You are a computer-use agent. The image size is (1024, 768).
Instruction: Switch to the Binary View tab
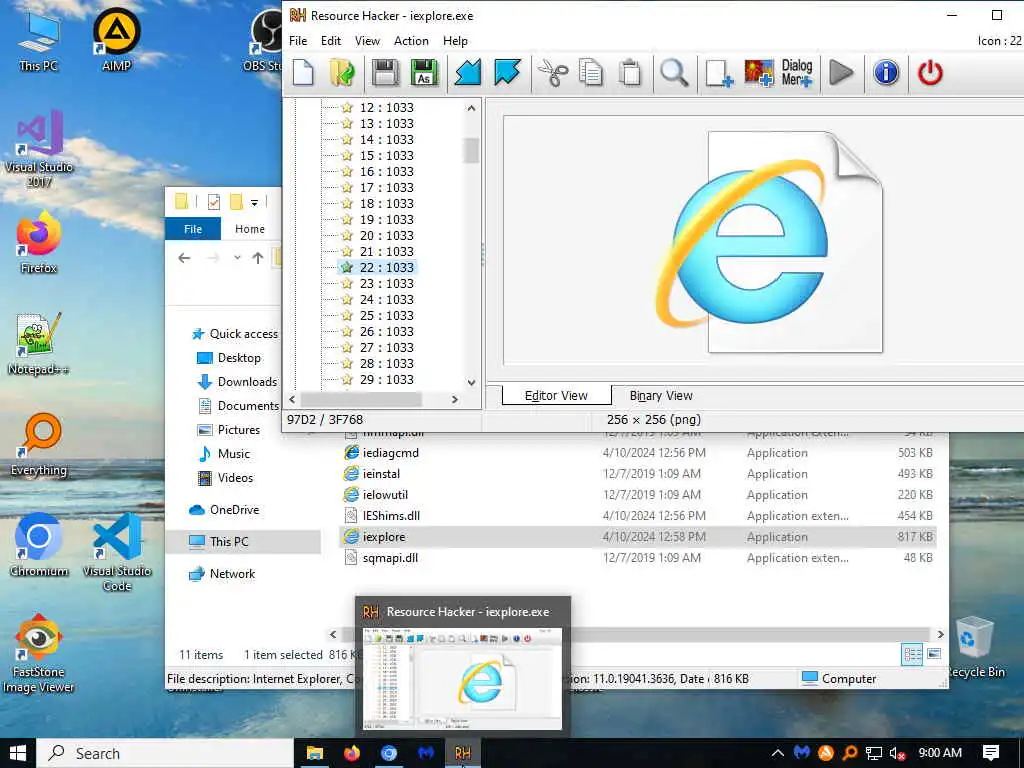tap(661, 396)
